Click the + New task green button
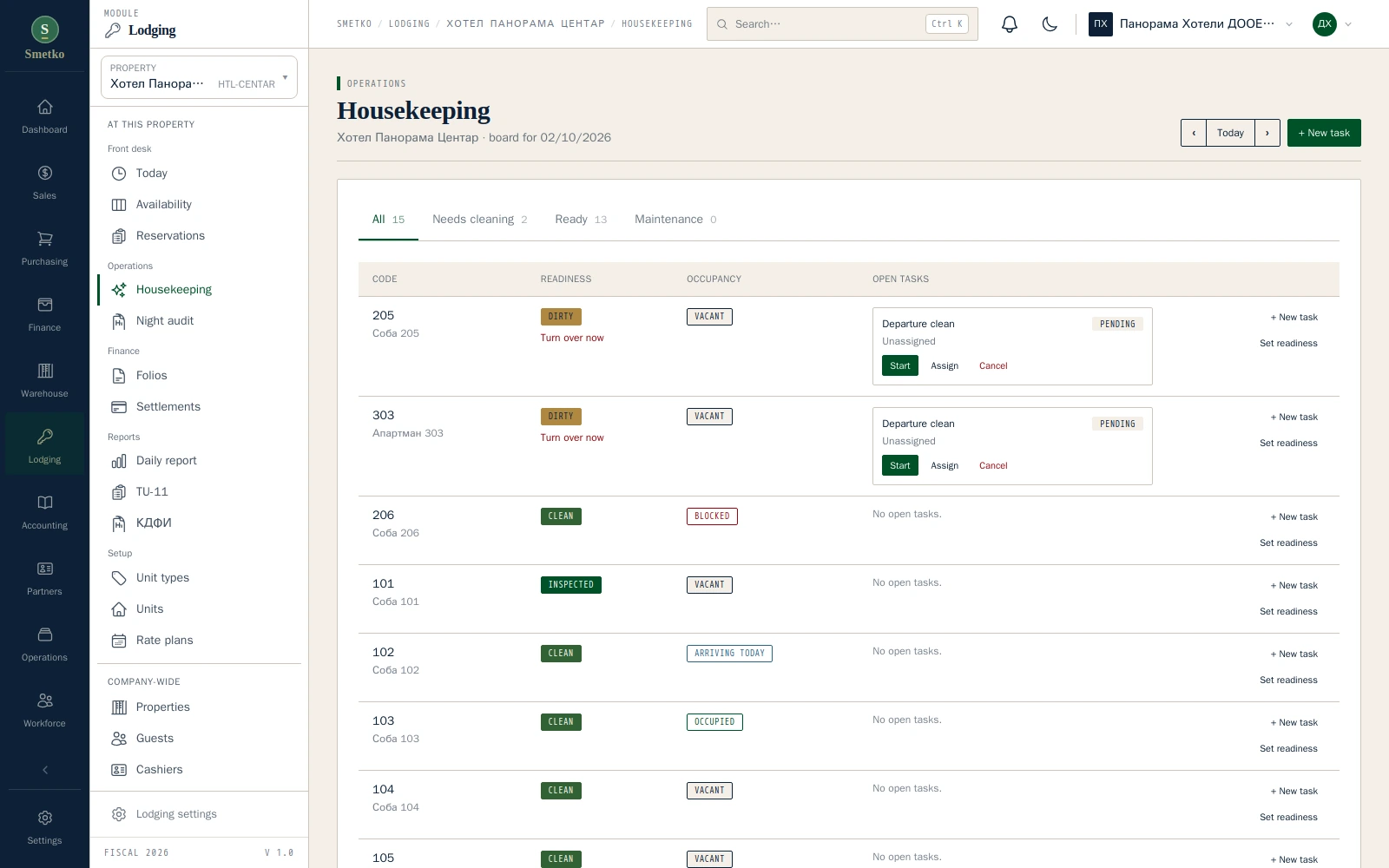 tap(1324, 133)
